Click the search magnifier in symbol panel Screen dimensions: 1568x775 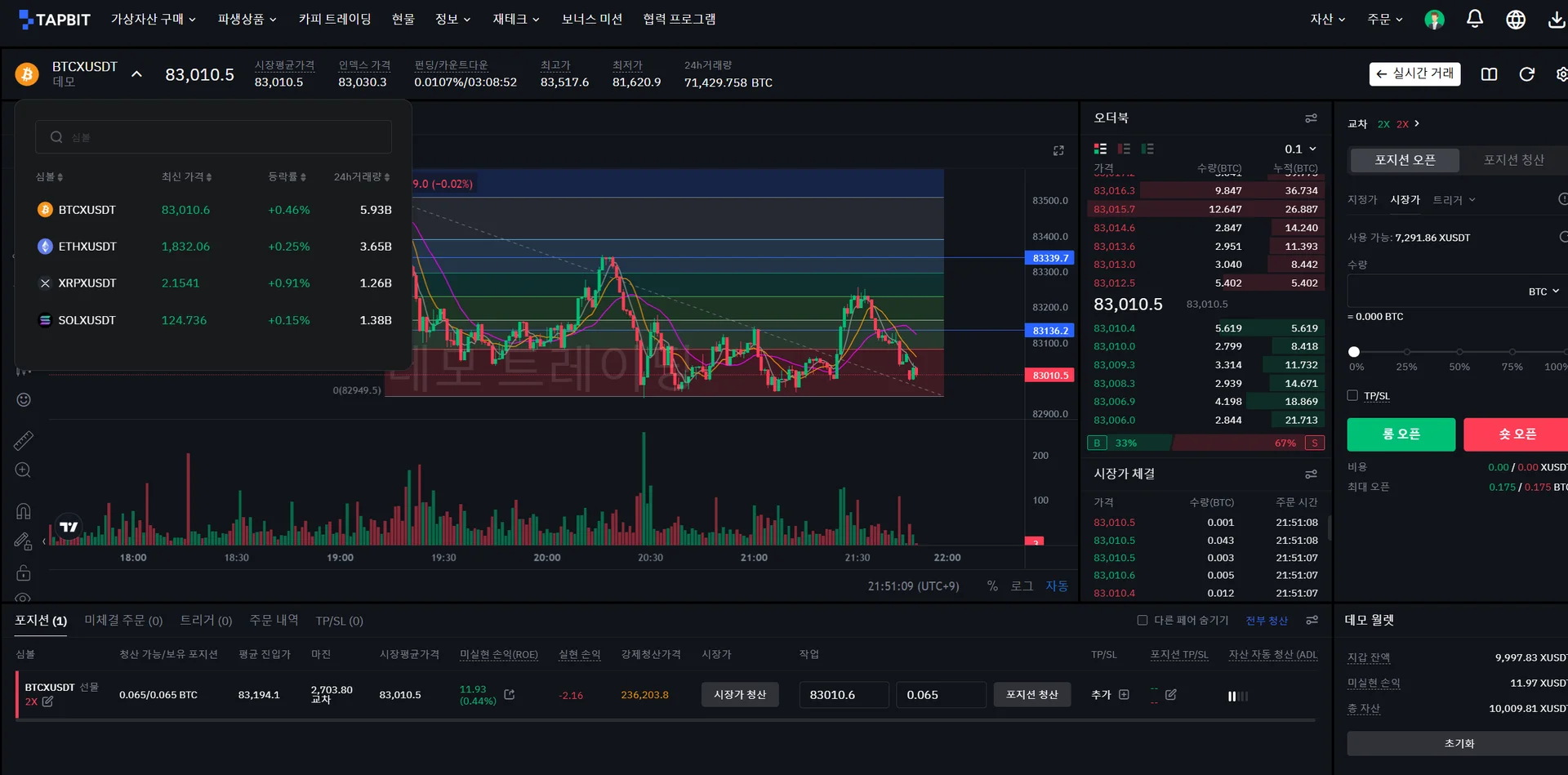coord(56,137)
